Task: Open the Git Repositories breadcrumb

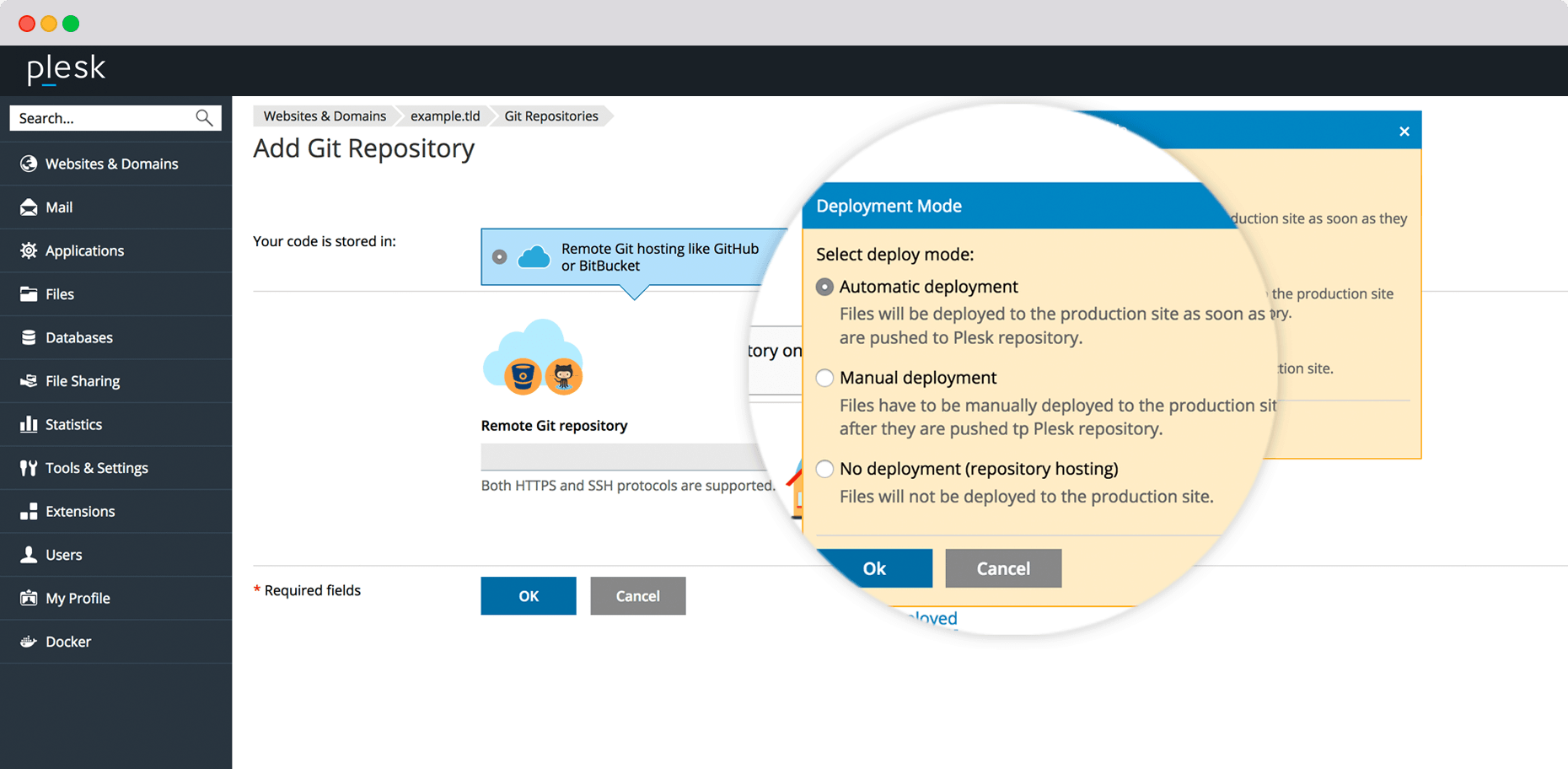Action: [550, 116]
